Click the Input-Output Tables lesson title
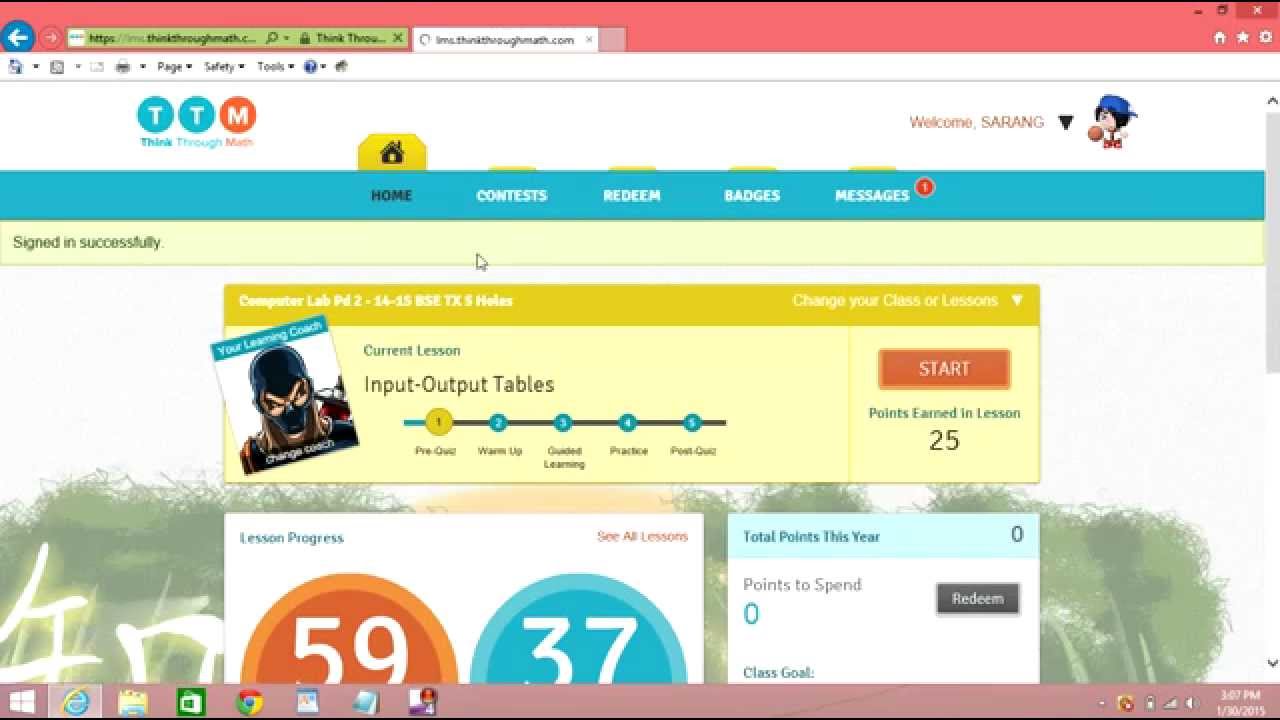This screenshot has height=720, width=1280. click(x=459, y=385)
